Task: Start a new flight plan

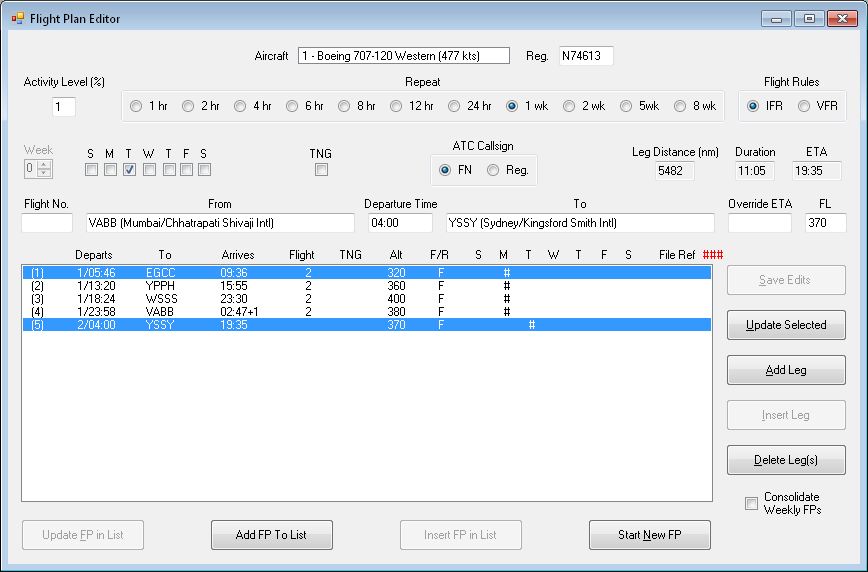Action: pos(649,535)
